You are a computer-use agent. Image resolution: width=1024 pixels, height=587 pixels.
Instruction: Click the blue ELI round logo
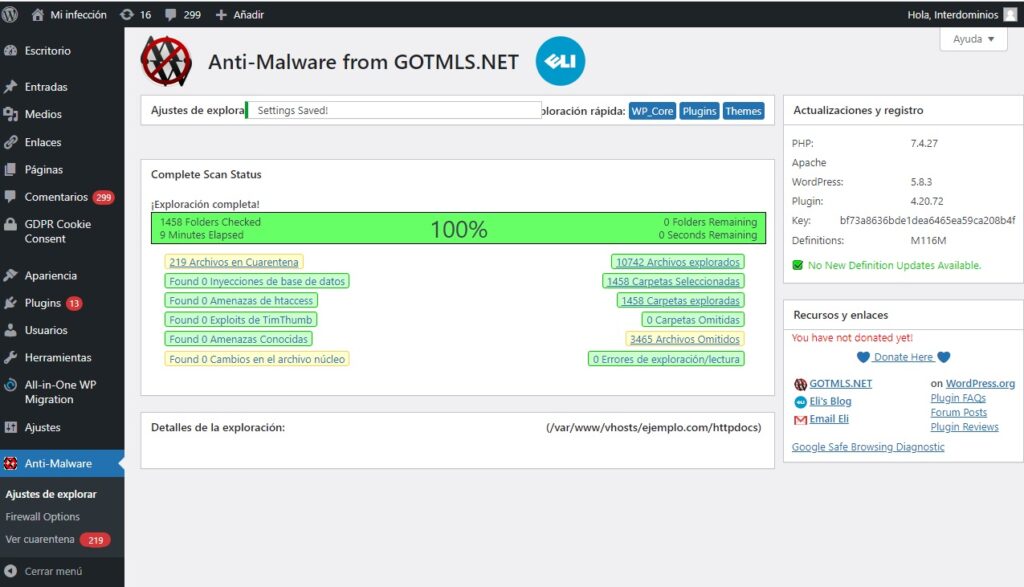tap(560, 61)
